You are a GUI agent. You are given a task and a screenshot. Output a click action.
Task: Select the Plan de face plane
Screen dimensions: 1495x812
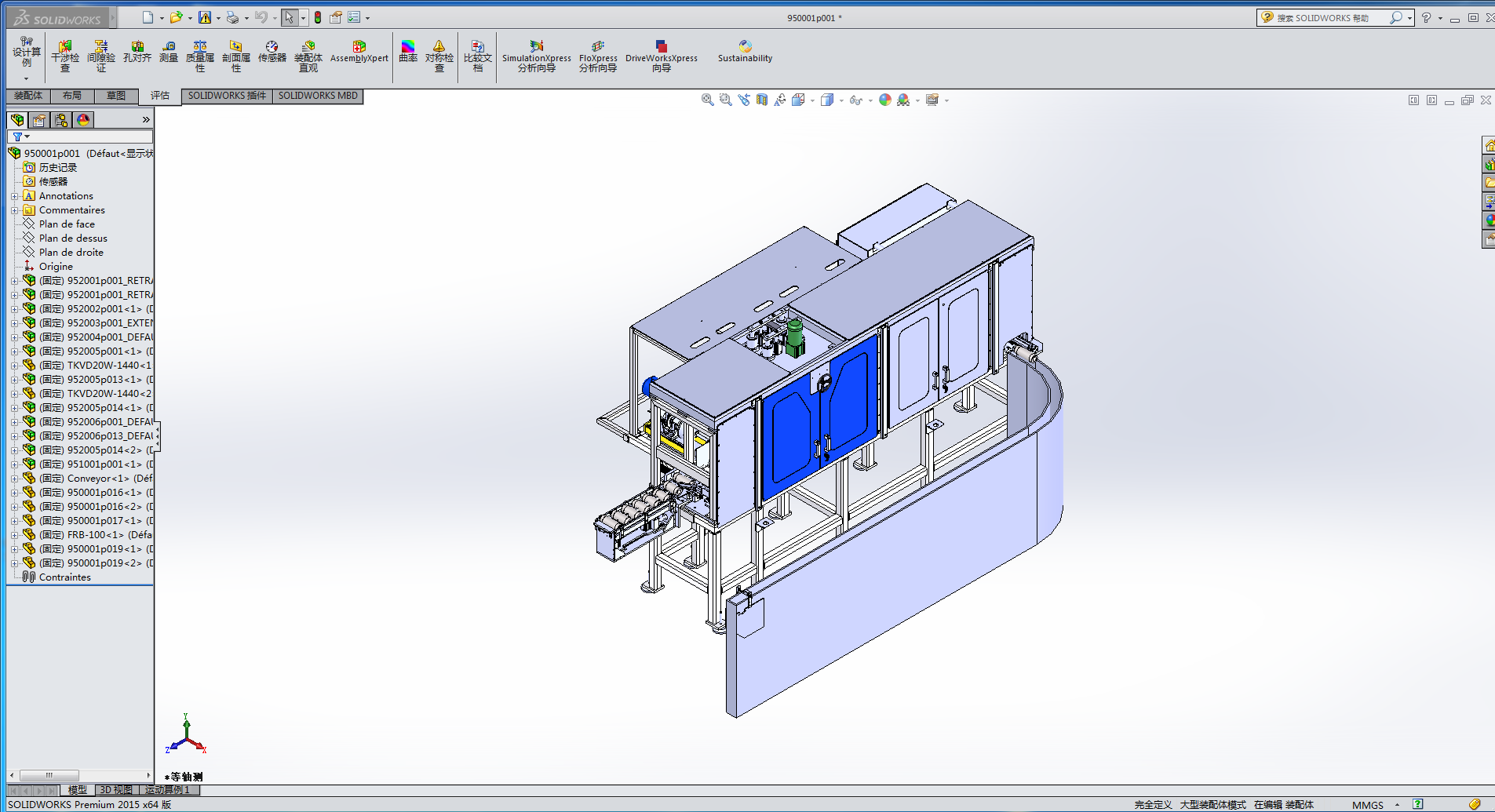[x=67, y=224]
